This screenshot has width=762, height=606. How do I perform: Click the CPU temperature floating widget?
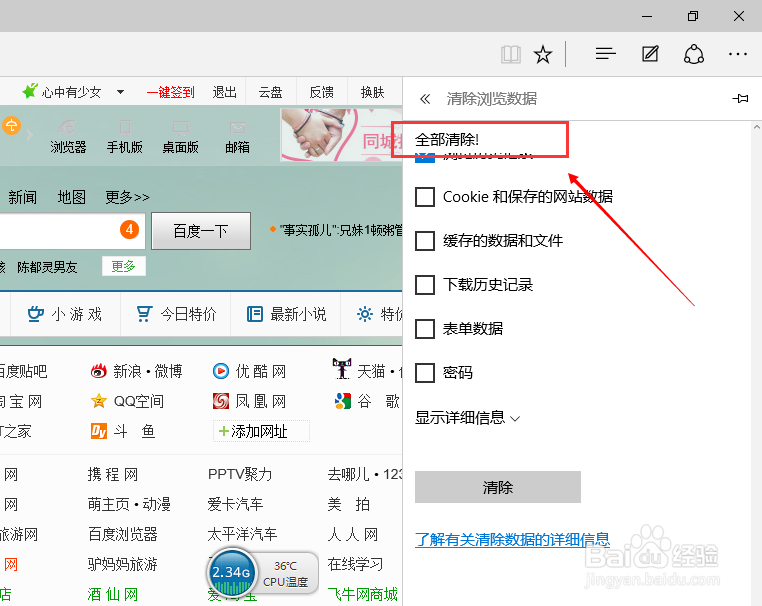click(263, 573)
